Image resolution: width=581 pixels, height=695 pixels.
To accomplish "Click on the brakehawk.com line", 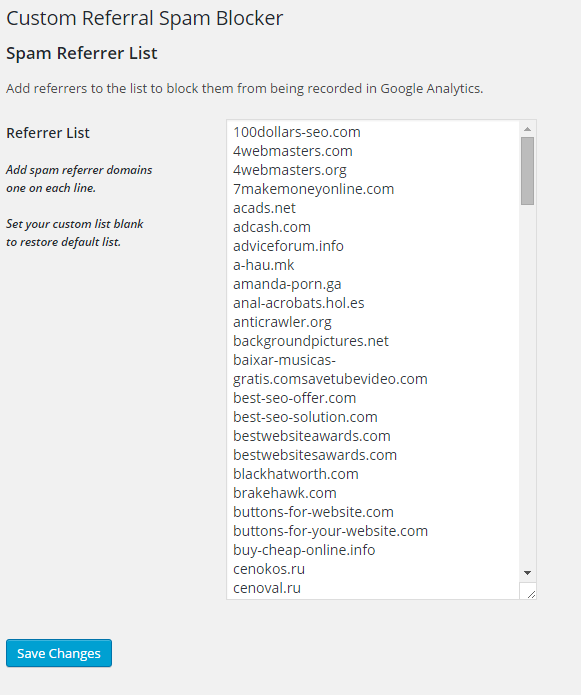I will pyautogui.click(x=285, y=493).
